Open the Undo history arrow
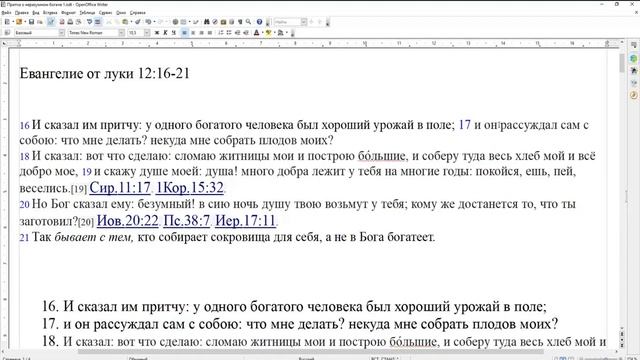 (x=155, y=22)
